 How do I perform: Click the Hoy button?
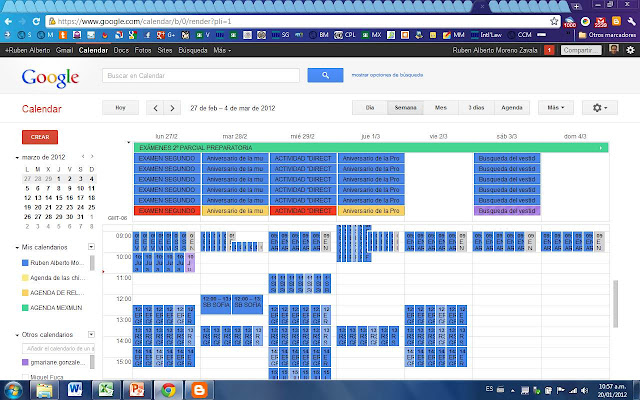120,108
